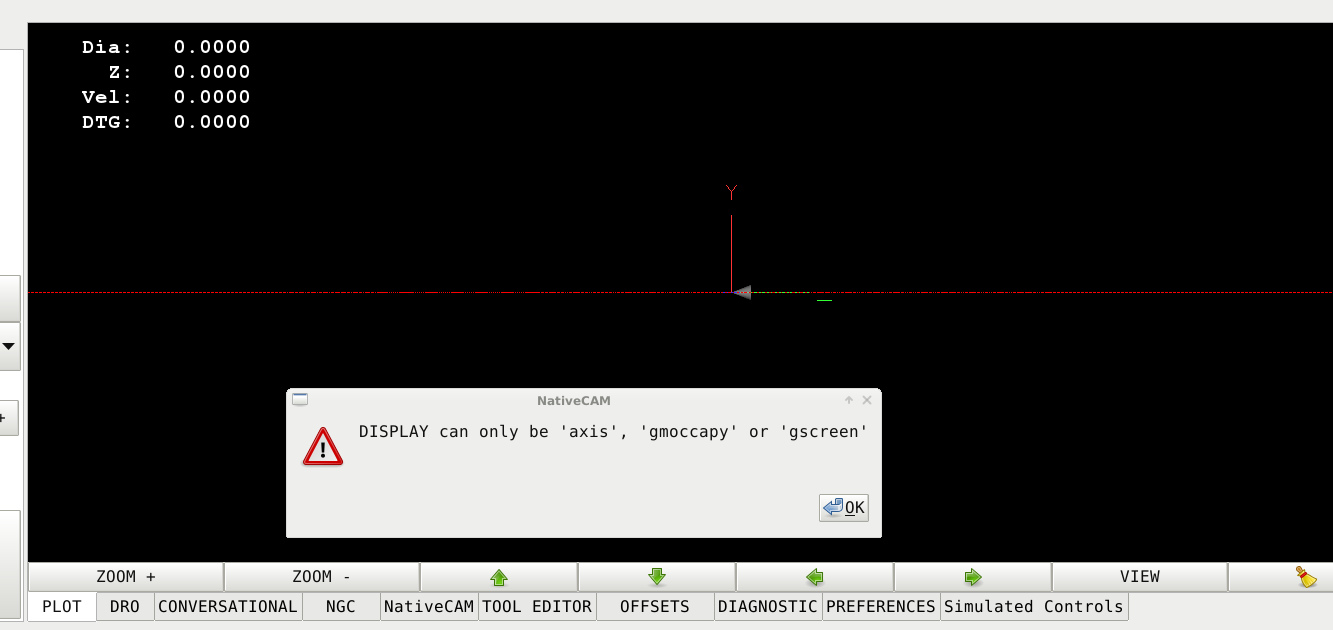This screenshot has height=630, width=1333.
Task: Go to the PREFERENCES tab
Action: pyautogui.click(x=881, y=607)
